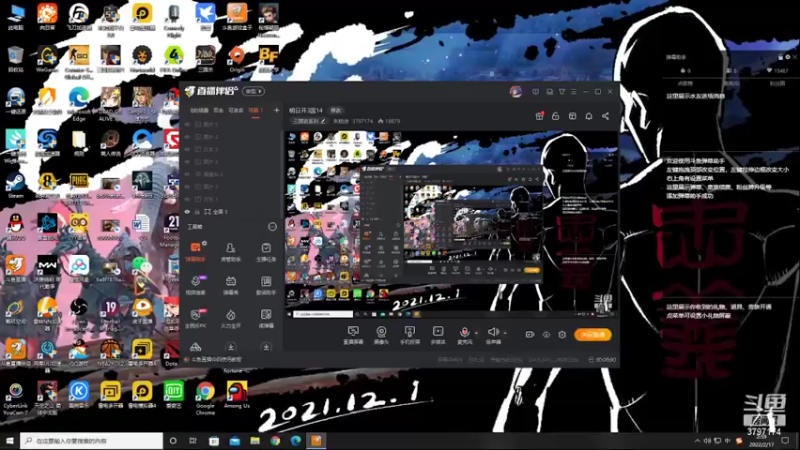This screenshot has height=450, width=800.
Task: Open the Origin desktop shortcut
Action: [x=237, y=59]
